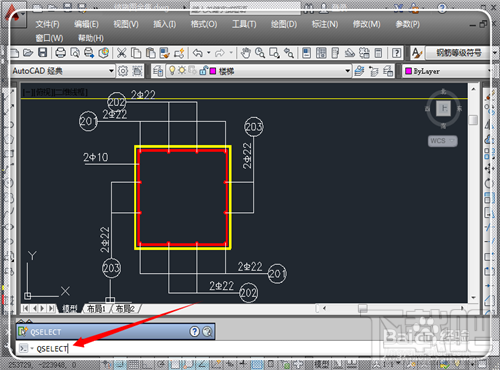The height and width of the screenshot is (370, 500).
Task: Click the QSELECT suggestion help button
Action: (x=195, y=331)
